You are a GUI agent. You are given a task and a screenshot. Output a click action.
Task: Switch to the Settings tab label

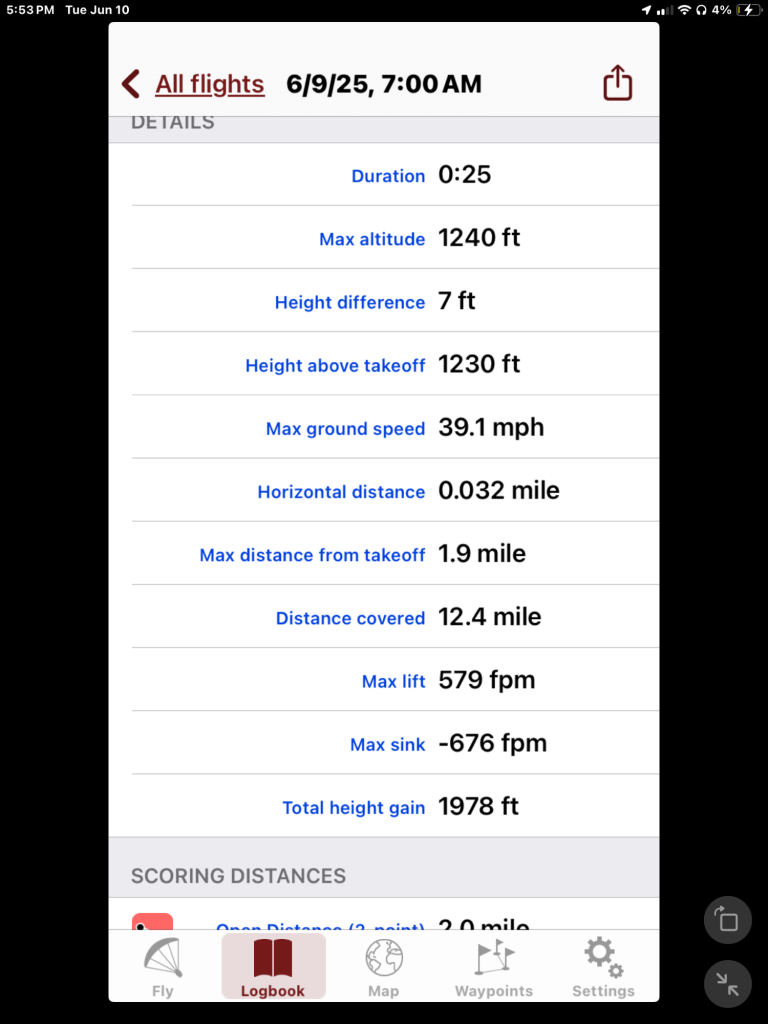pyautogui.click(x=603, y=991)
